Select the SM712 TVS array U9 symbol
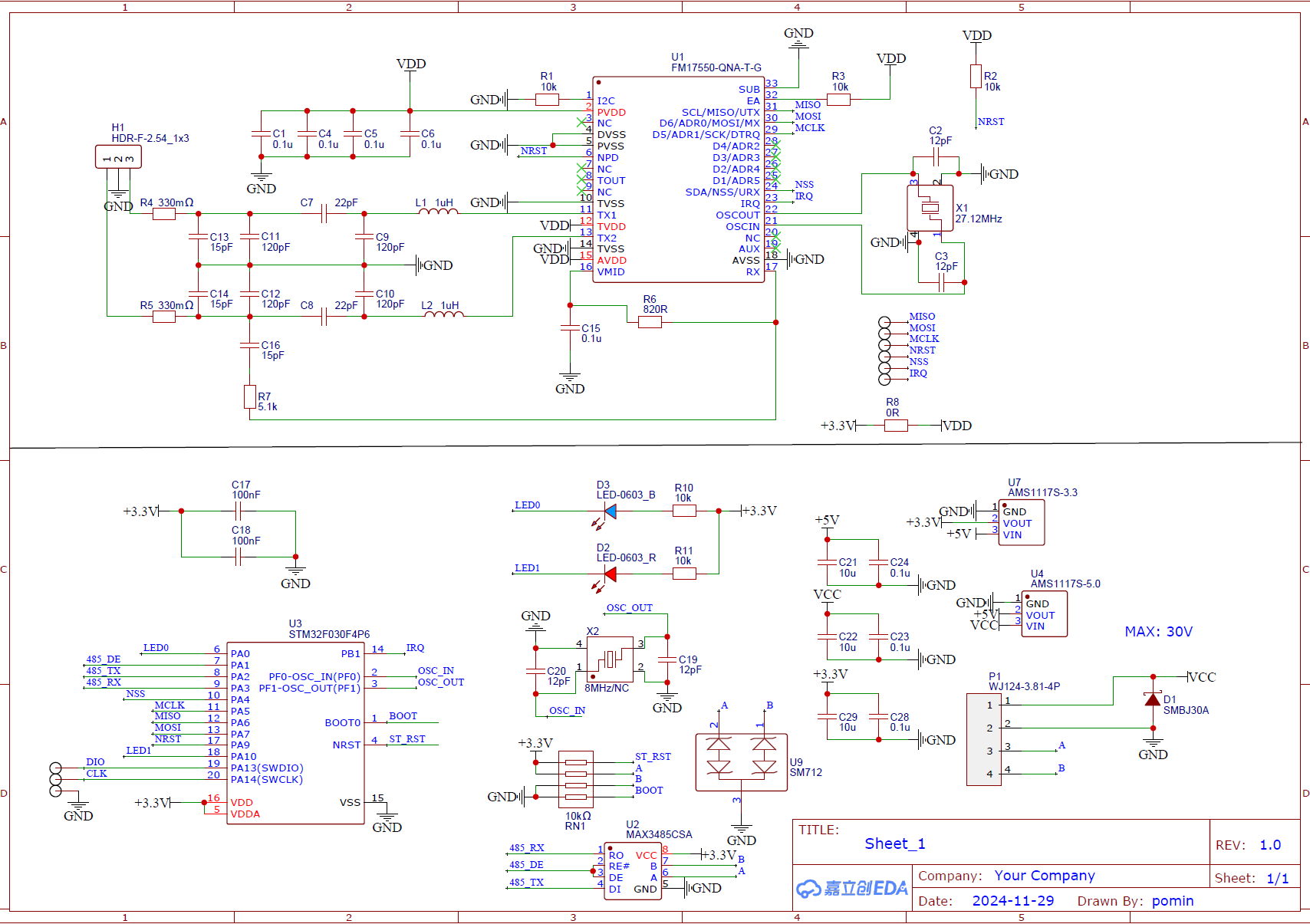Screen dimensions: 1310x924 pyautogui.click(x=741, y=763)
